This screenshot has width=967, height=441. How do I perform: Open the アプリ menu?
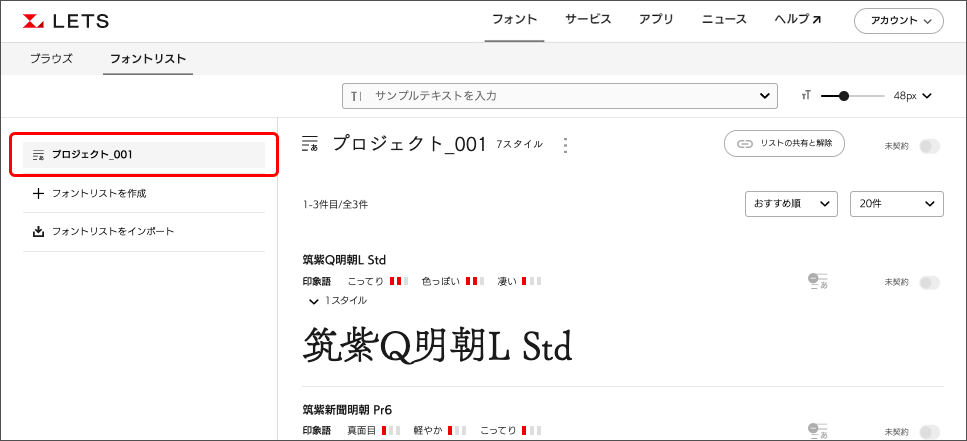click(656, 20)
